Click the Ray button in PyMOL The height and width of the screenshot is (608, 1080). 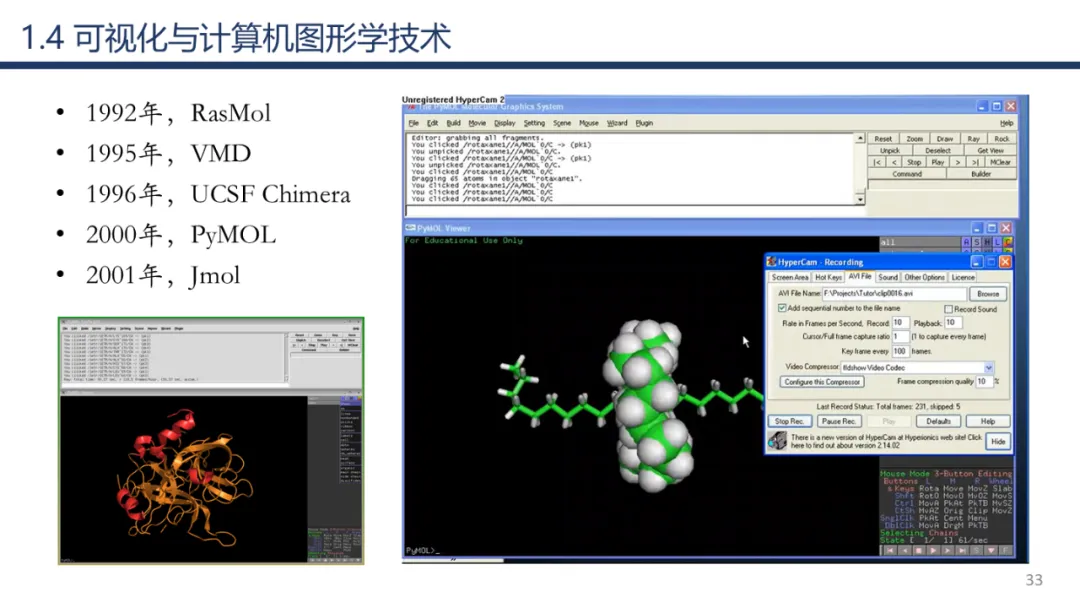(x=974, y=138)
